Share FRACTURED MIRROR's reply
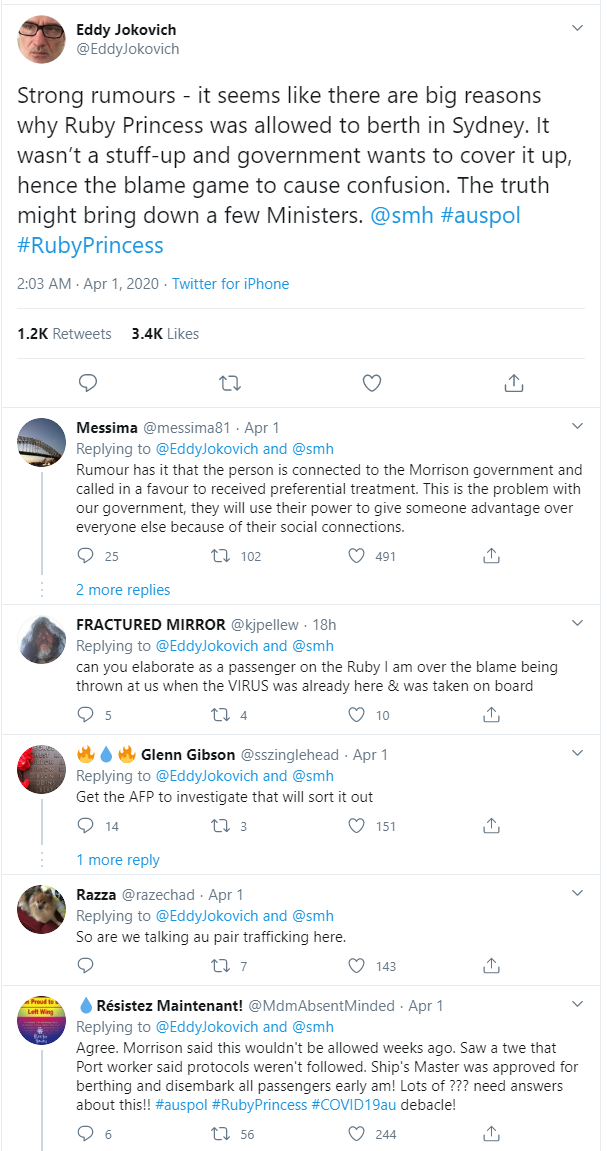Screen dimensions: 607x1151 pos(491,716)
